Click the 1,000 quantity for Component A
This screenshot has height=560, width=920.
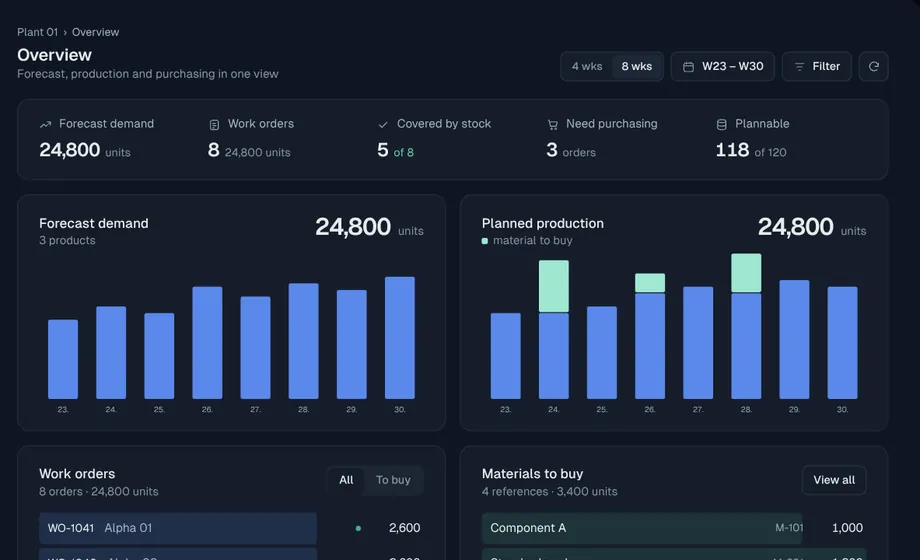tap(847, 528)
